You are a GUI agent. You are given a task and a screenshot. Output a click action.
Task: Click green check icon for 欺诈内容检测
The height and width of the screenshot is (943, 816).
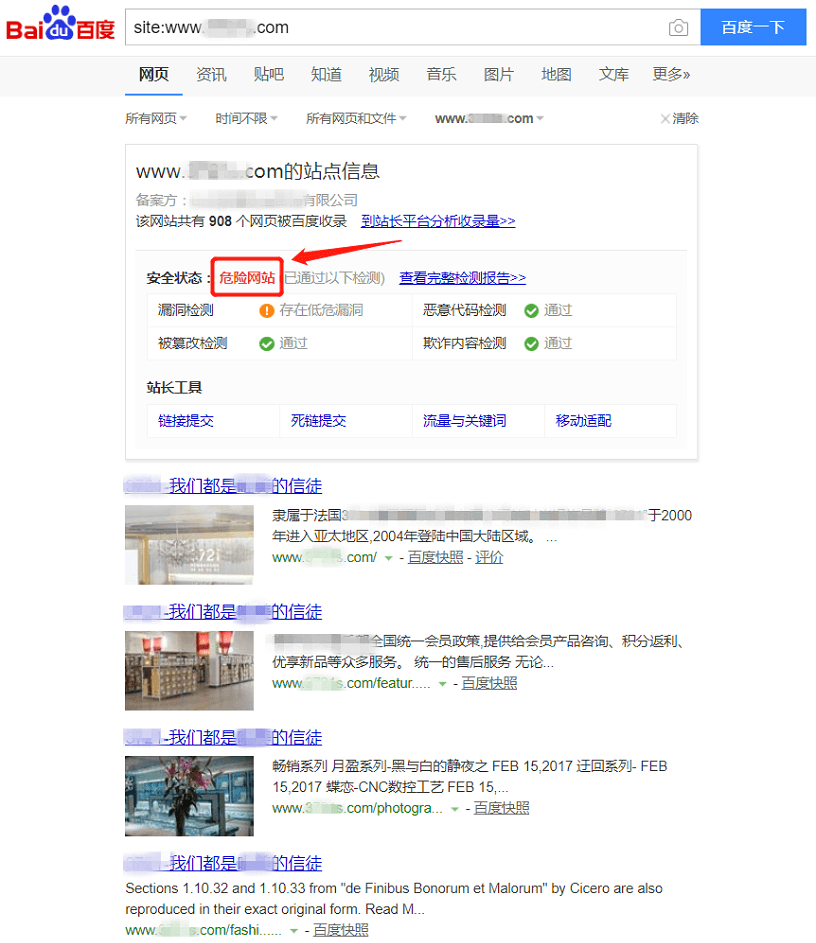[x=531, y=344]
